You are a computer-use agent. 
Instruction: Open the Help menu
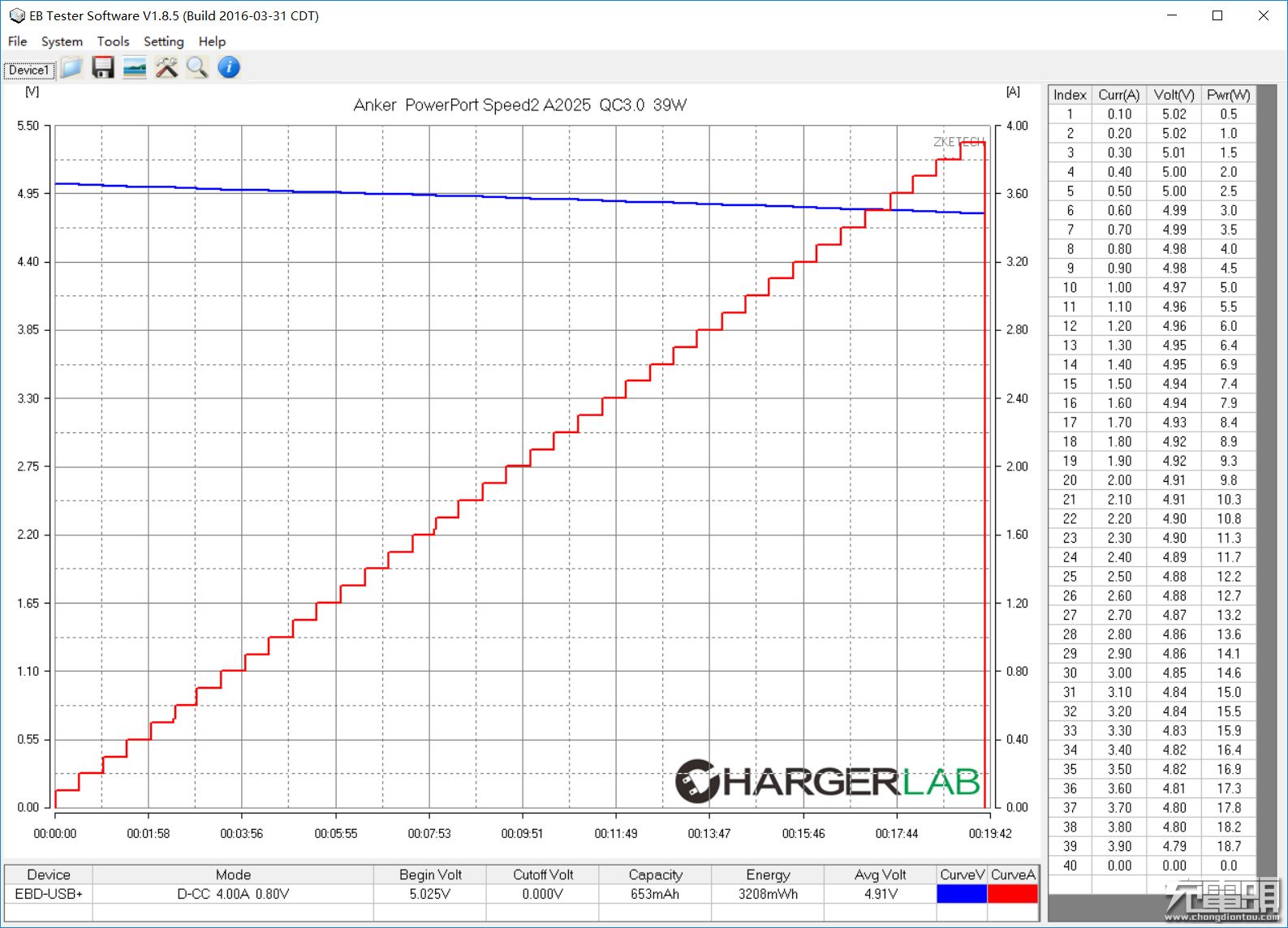[212, 41]
